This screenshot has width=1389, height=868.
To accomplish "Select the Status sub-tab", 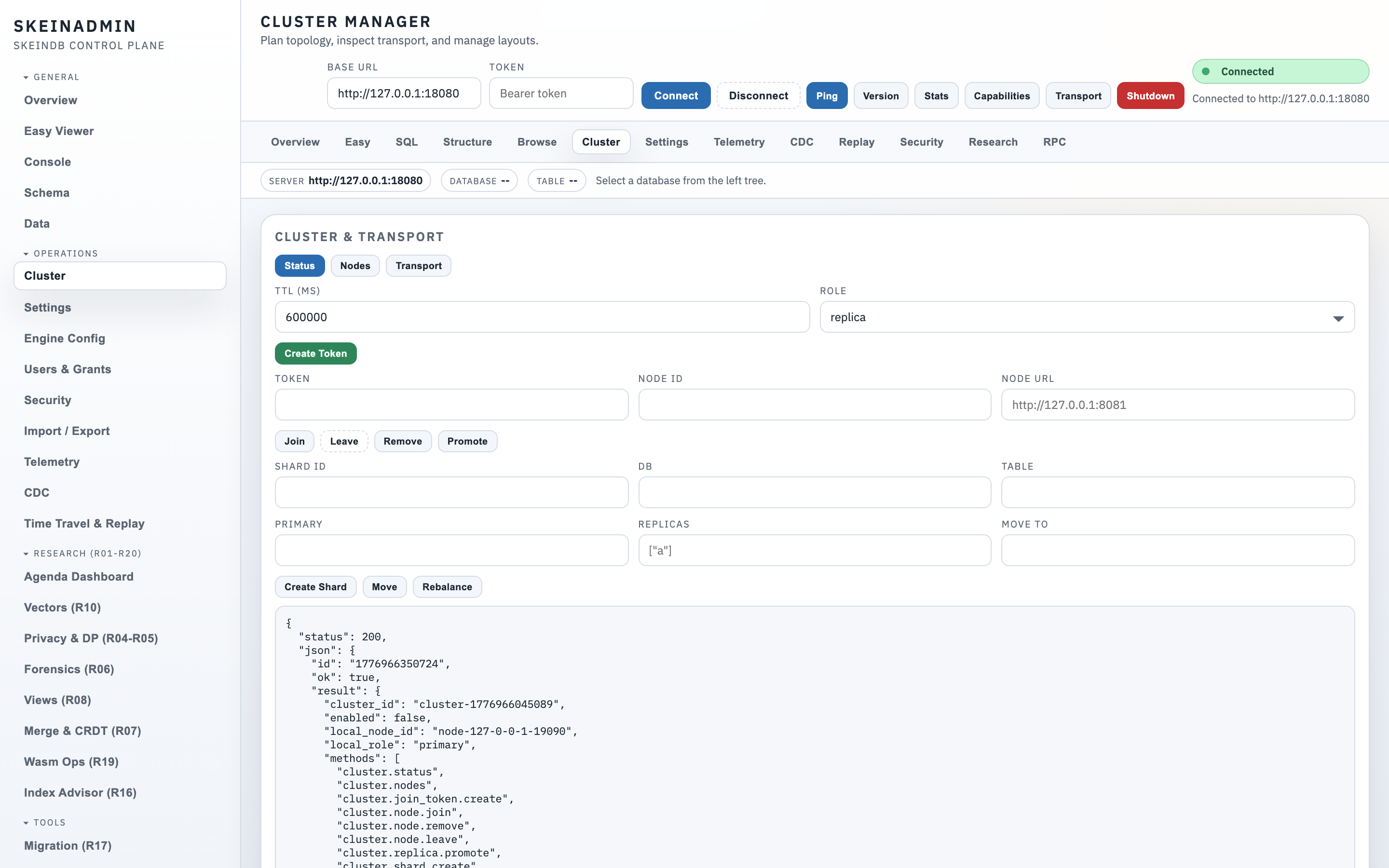I will click(300, 266).
